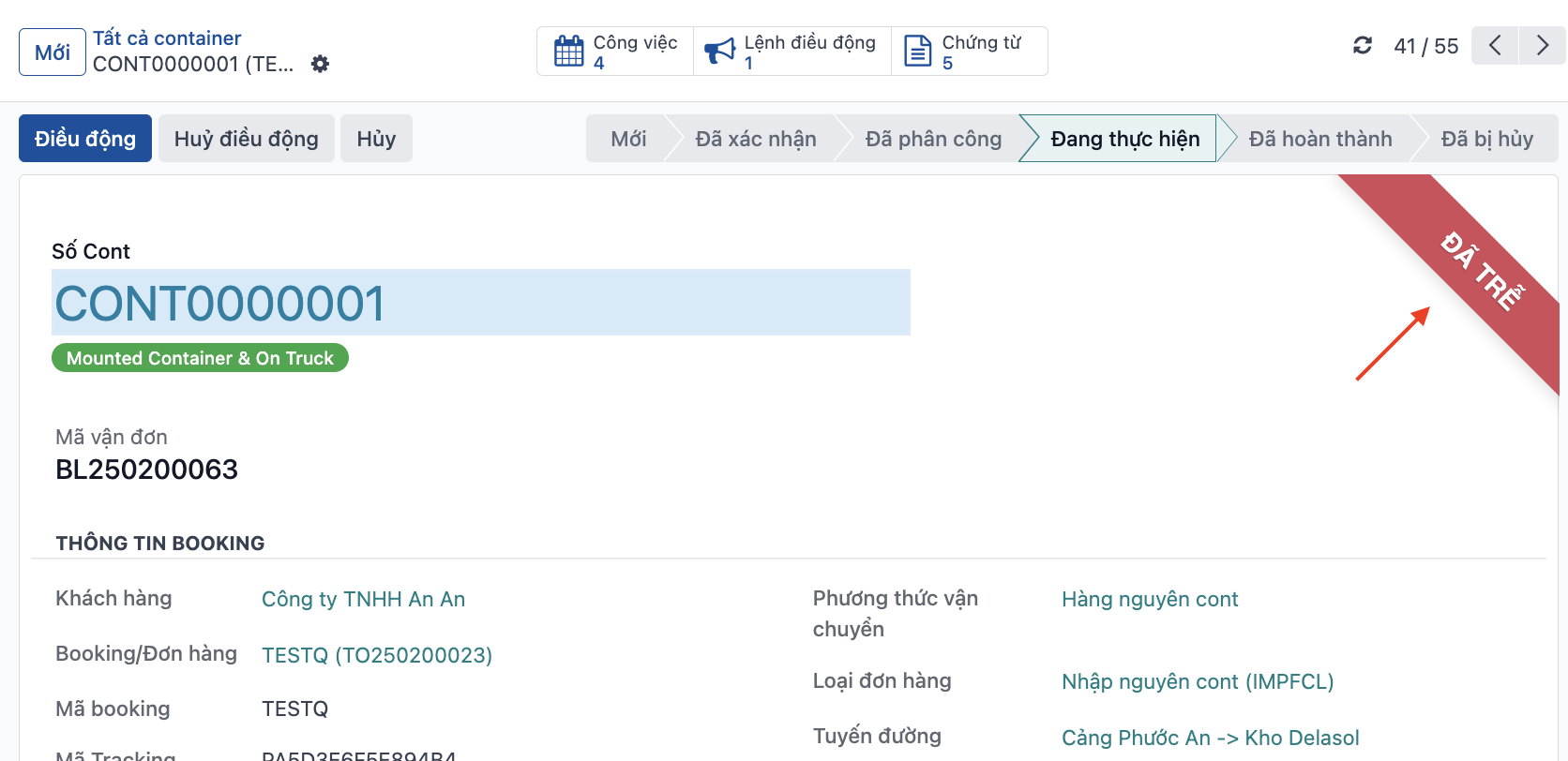Viewport: 1568px width, 761px height.
Task: Set status to Đã phân công
Action: click(933, 139)
